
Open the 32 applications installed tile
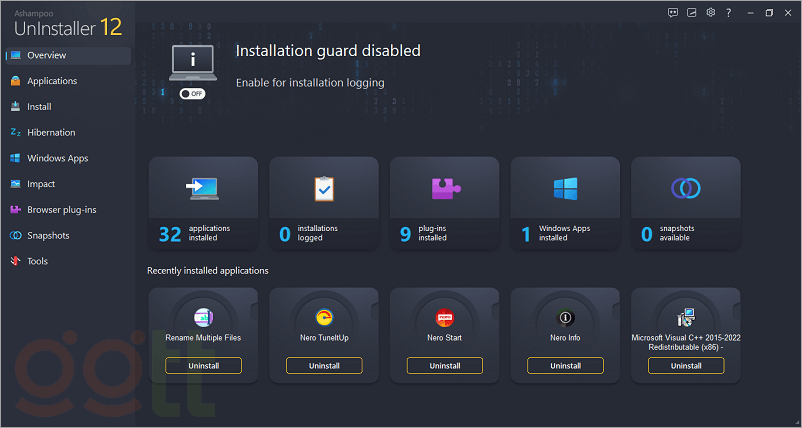pyautogui.click(x=203, y=203)
